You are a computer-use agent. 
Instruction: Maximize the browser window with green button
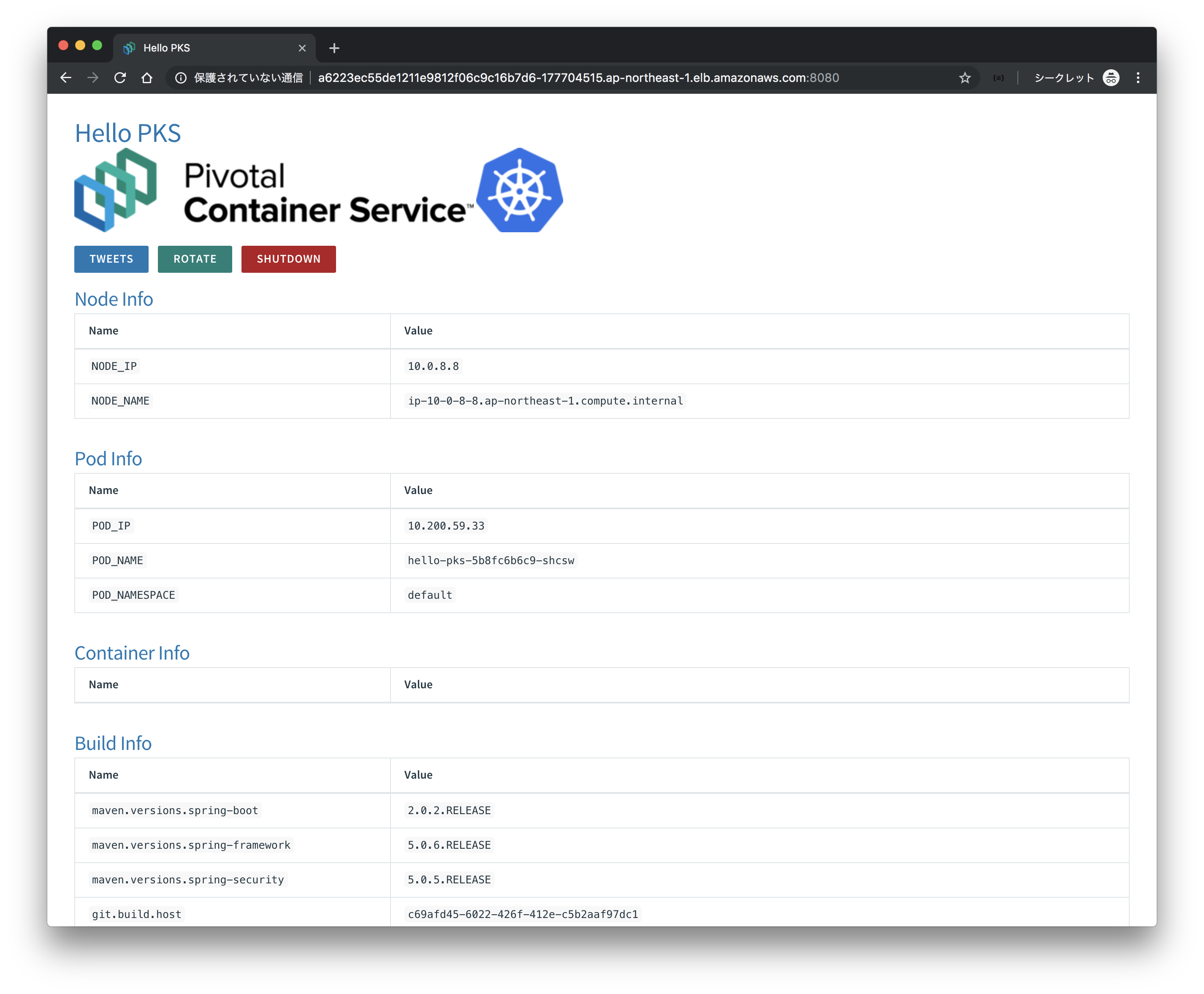98,45
